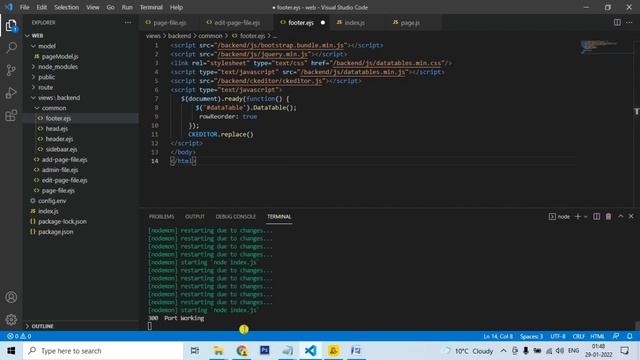
Task: Open package.json file
Action: (x=56, y=231)
